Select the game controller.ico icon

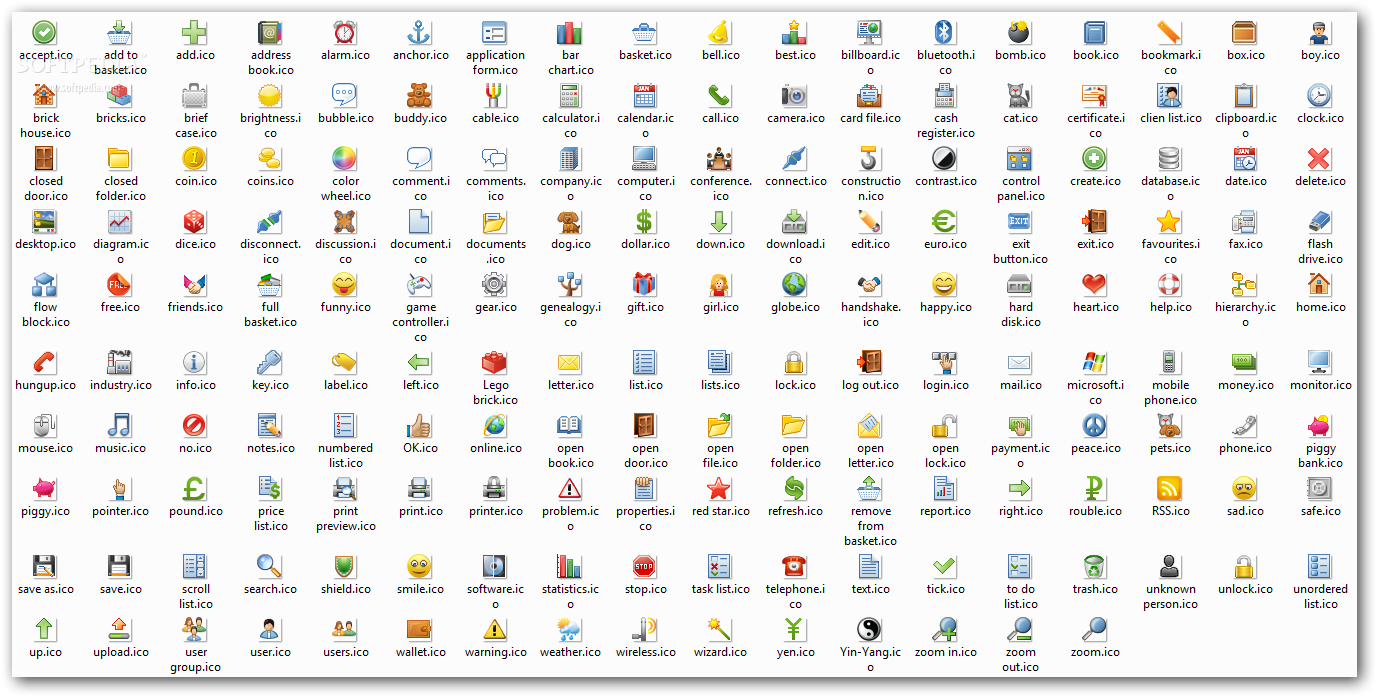pos(420,287)
